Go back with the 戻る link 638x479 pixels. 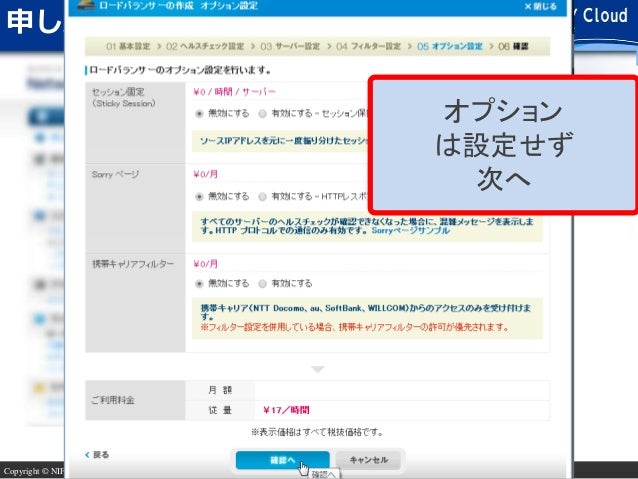point(97,455)
